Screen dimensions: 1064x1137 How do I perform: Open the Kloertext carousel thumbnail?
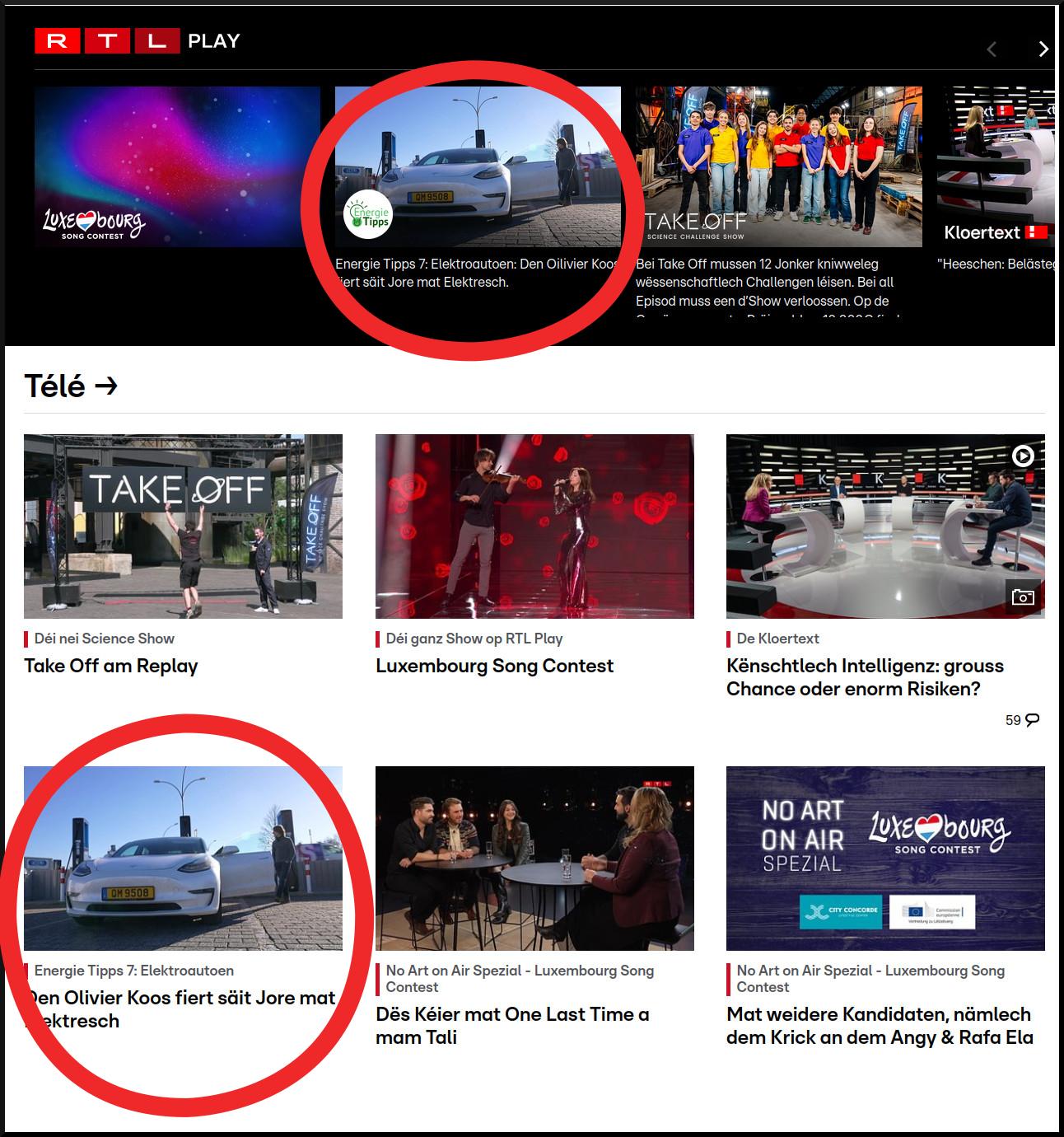coord(996,166)
